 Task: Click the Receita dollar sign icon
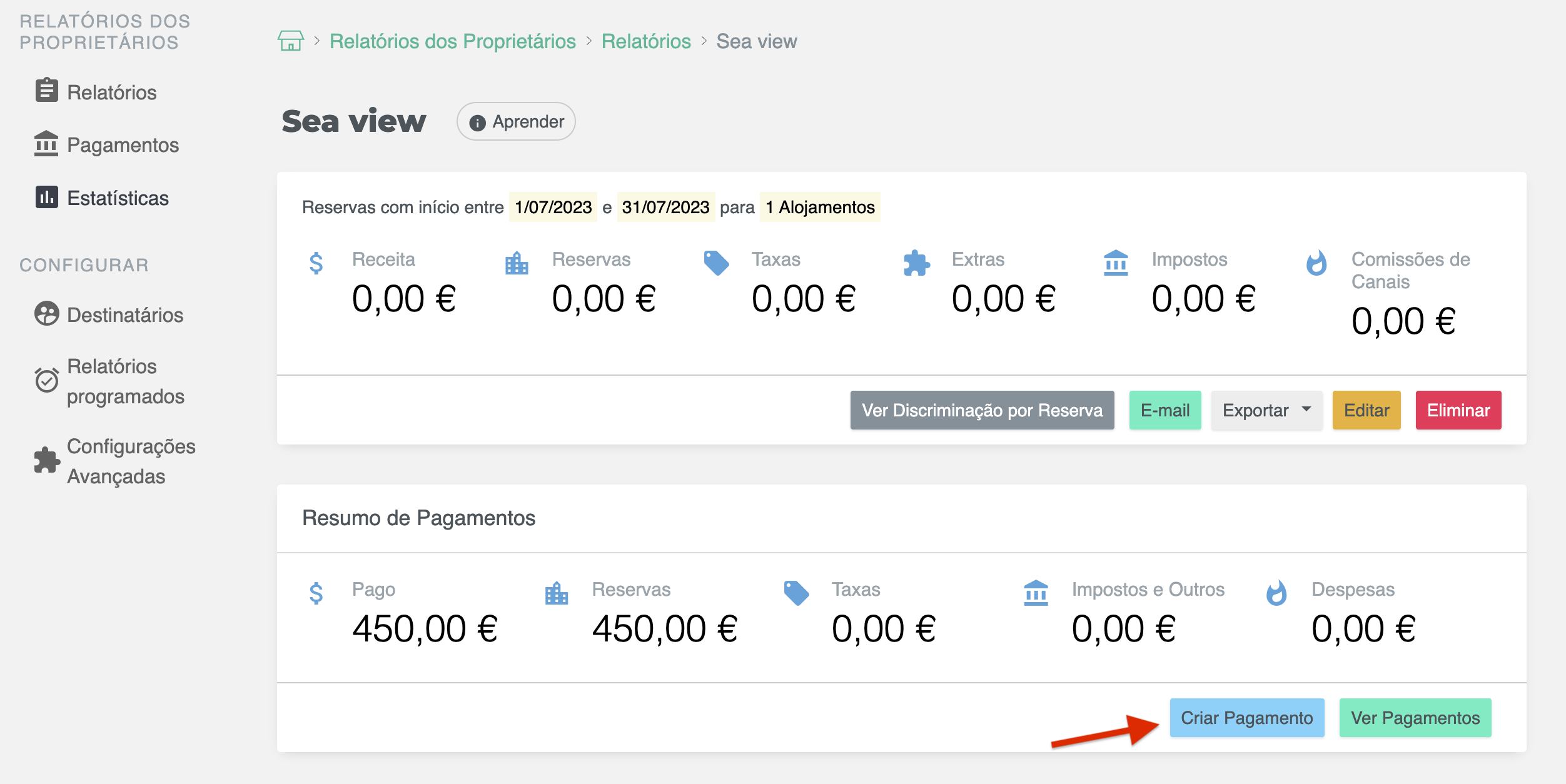click(316, 263)
